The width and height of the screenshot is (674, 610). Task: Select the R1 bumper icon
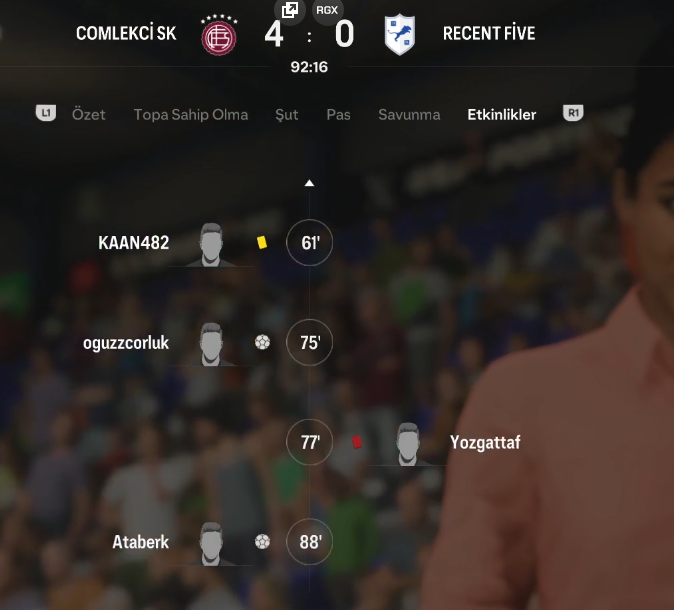[x=573, y=113]
